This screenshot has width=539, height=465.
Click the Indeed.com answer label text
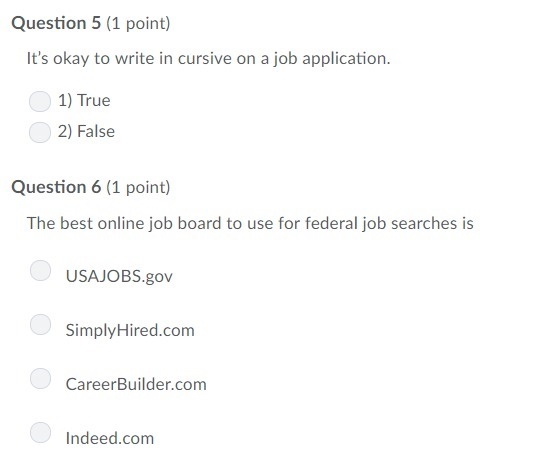[110, 438]
